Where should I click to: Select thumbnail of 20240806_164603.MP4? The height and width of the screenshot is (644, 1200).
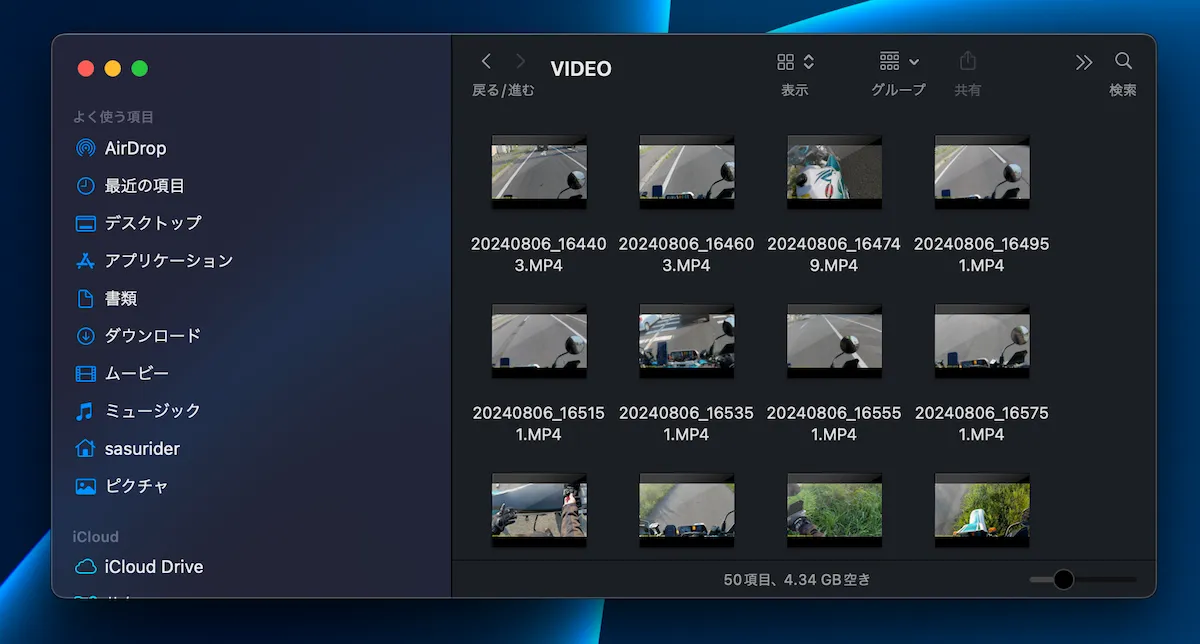click(x=687, y=172)
